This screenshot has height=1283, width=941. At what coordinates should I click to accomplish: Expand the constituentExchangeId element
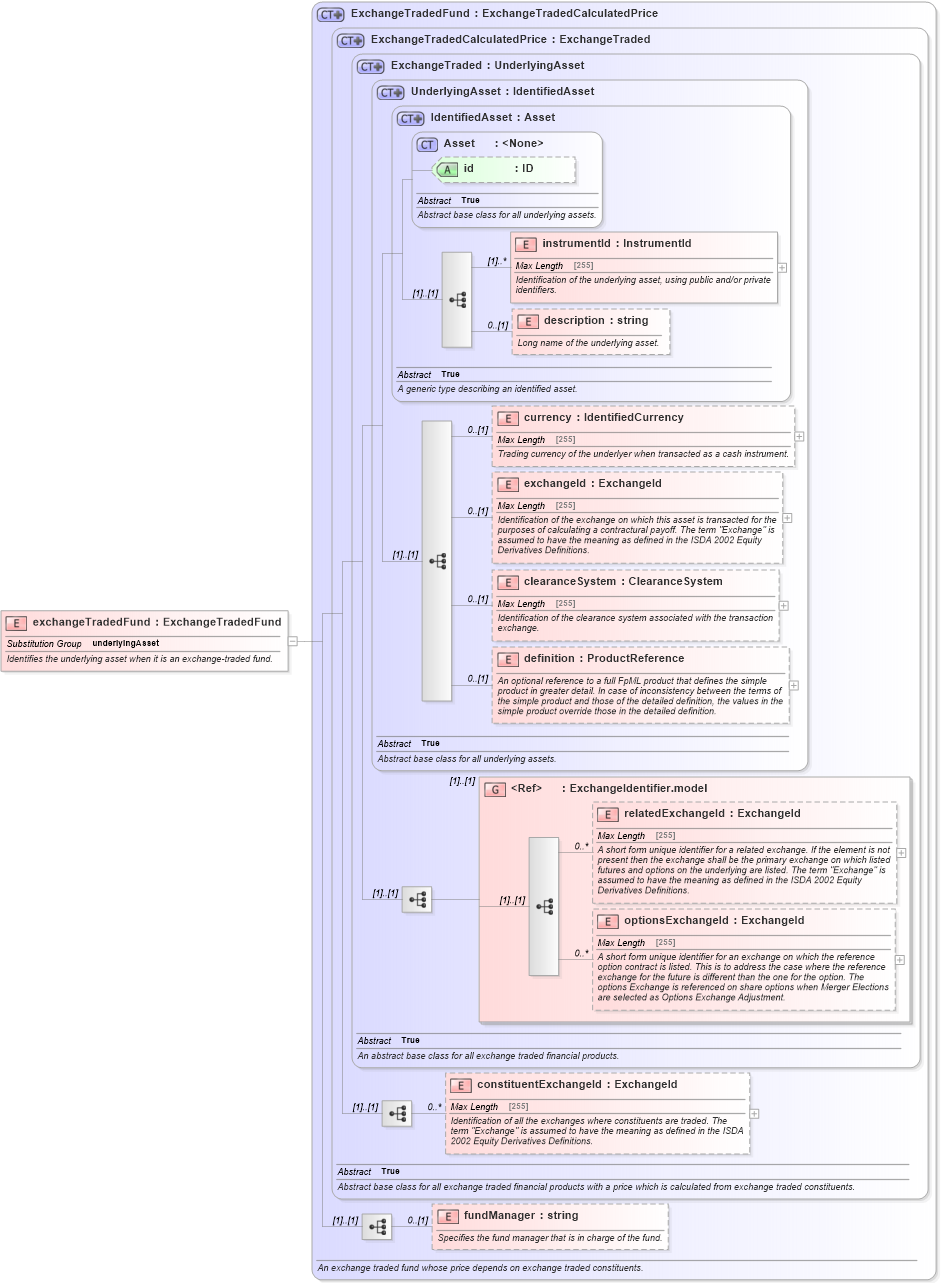click(754, 1113)
